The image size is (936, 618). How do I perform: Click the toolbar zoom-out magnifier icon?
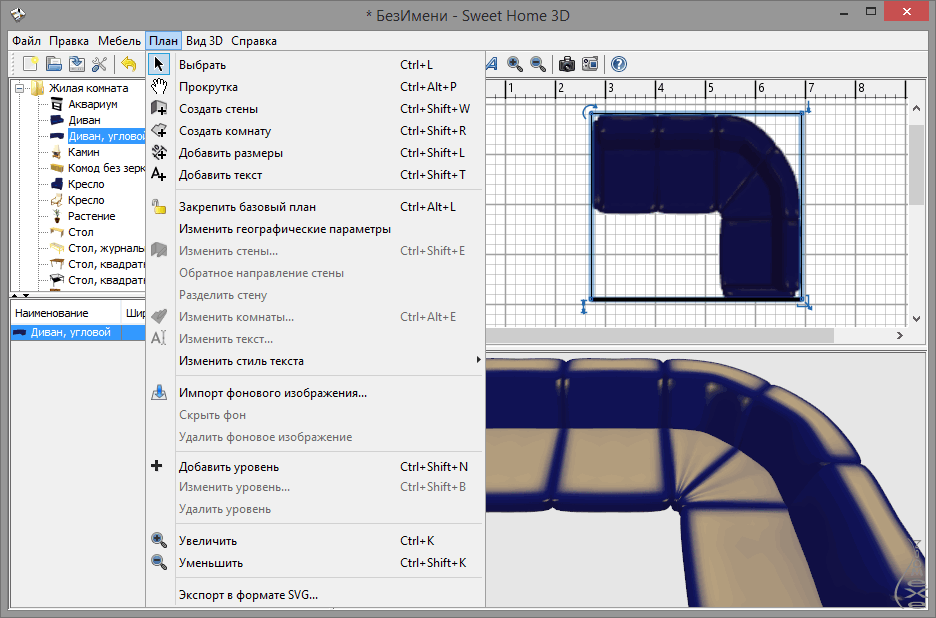click(x=538, y=64)
